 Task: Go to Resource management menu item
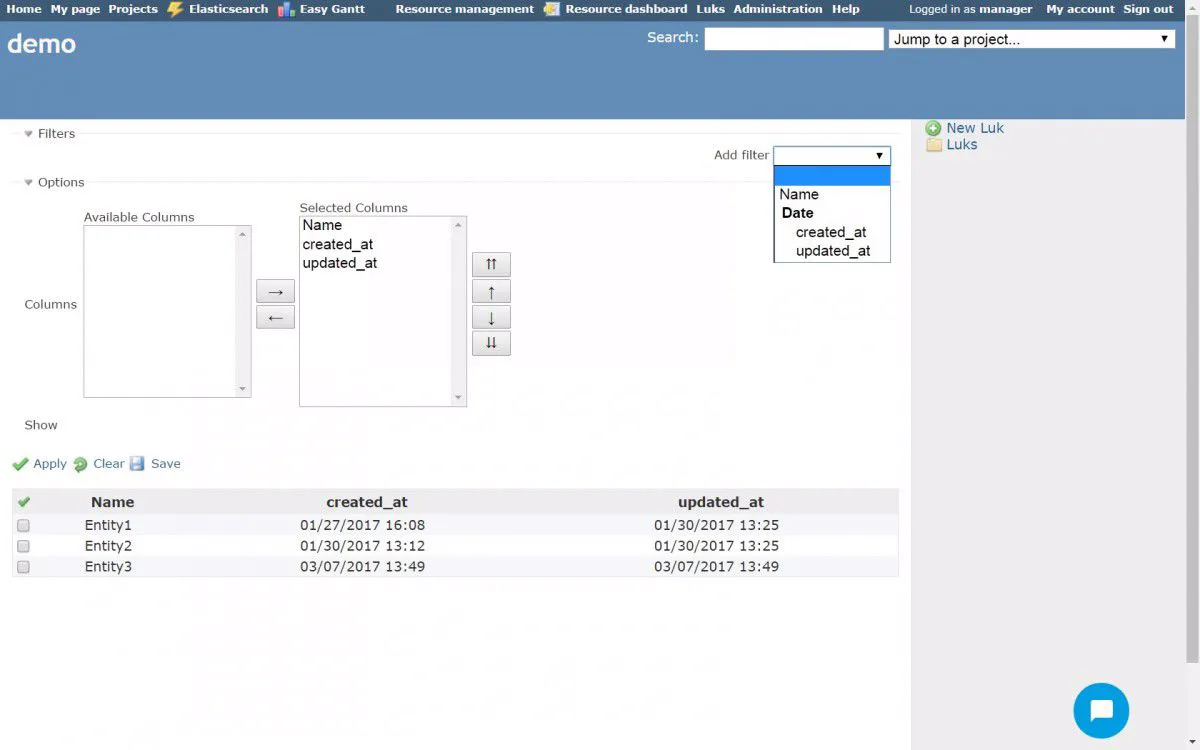point(464,9)
